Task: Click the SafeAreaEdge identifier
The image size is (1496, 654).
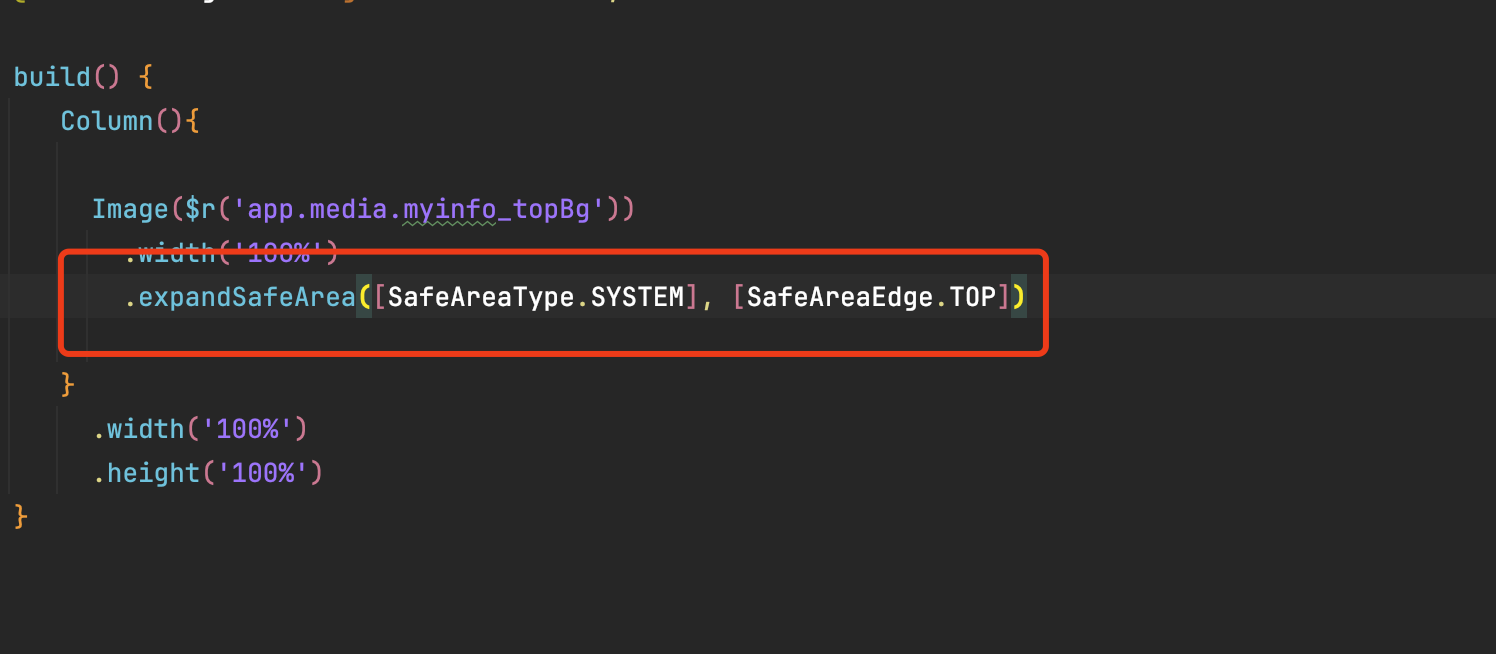Action: click(x=841, y=297)
